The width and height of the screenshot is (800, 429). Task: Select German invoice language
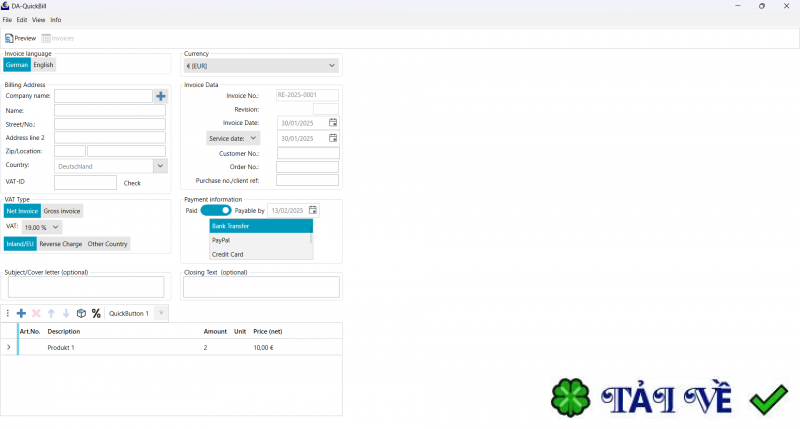(17, 65)
